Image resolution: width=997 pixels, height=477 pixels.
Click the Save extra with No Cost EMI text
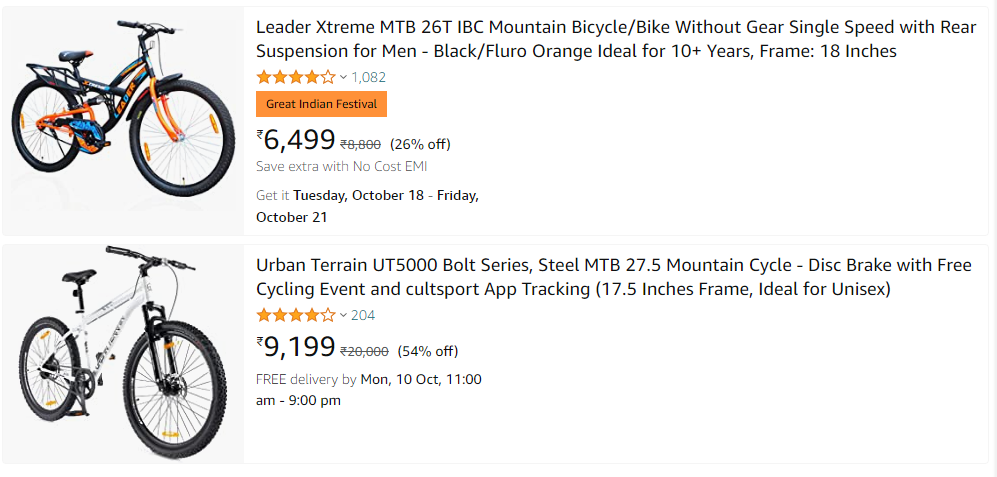[x=341, y=166]
